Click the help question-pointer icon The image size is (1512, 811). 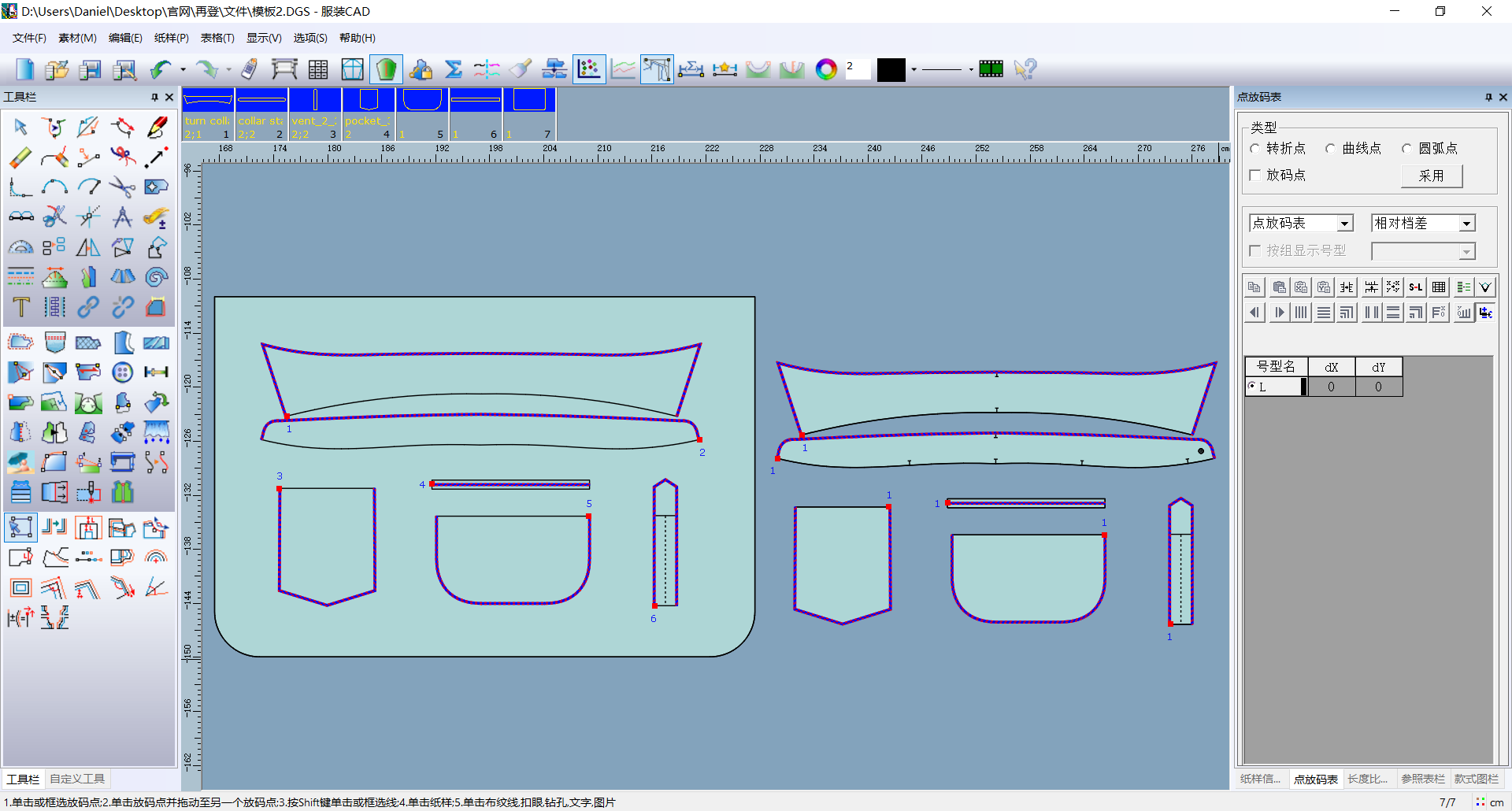[1025, 69]
